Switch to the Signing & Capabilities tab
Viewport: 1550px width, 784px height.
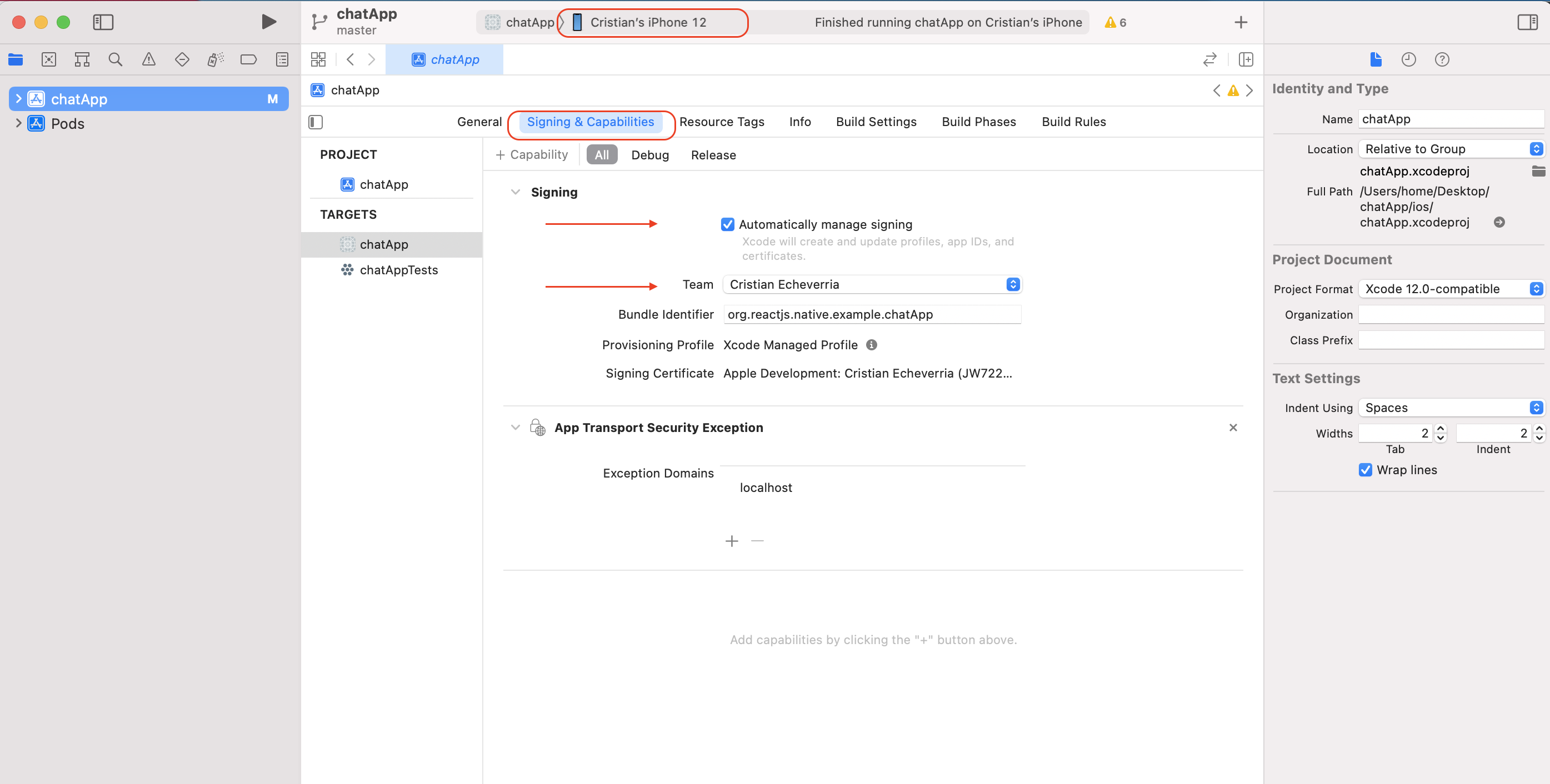pos(590,122)
